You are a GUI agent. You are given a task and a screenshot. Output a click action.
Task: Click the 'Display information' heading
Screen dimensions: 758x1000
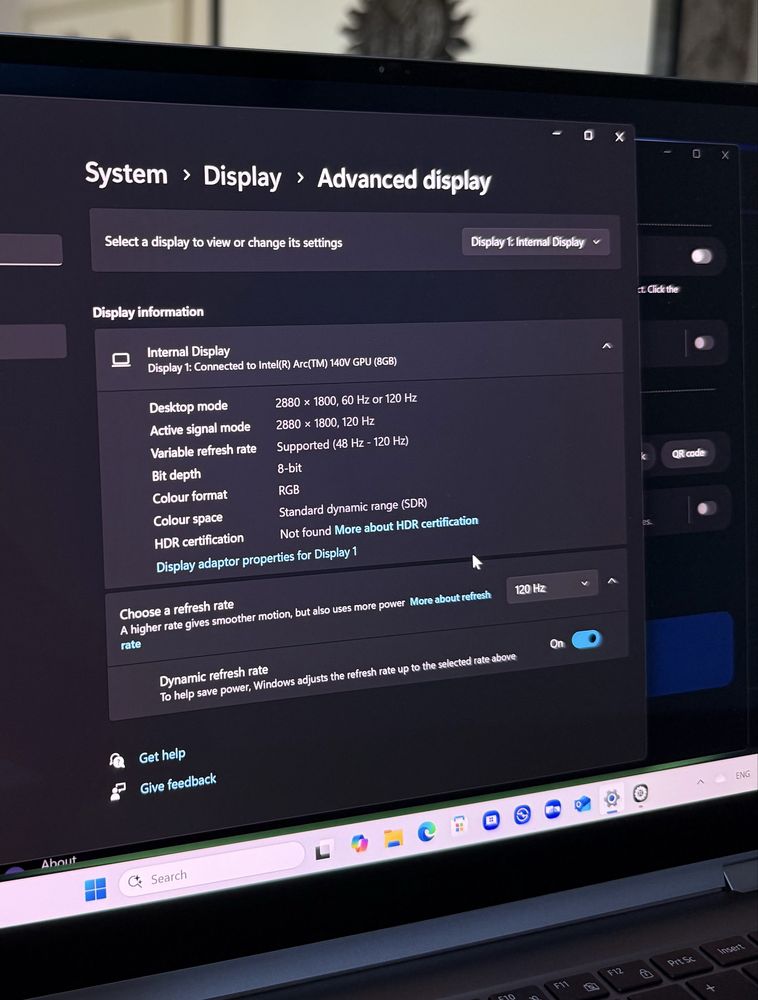148,312
